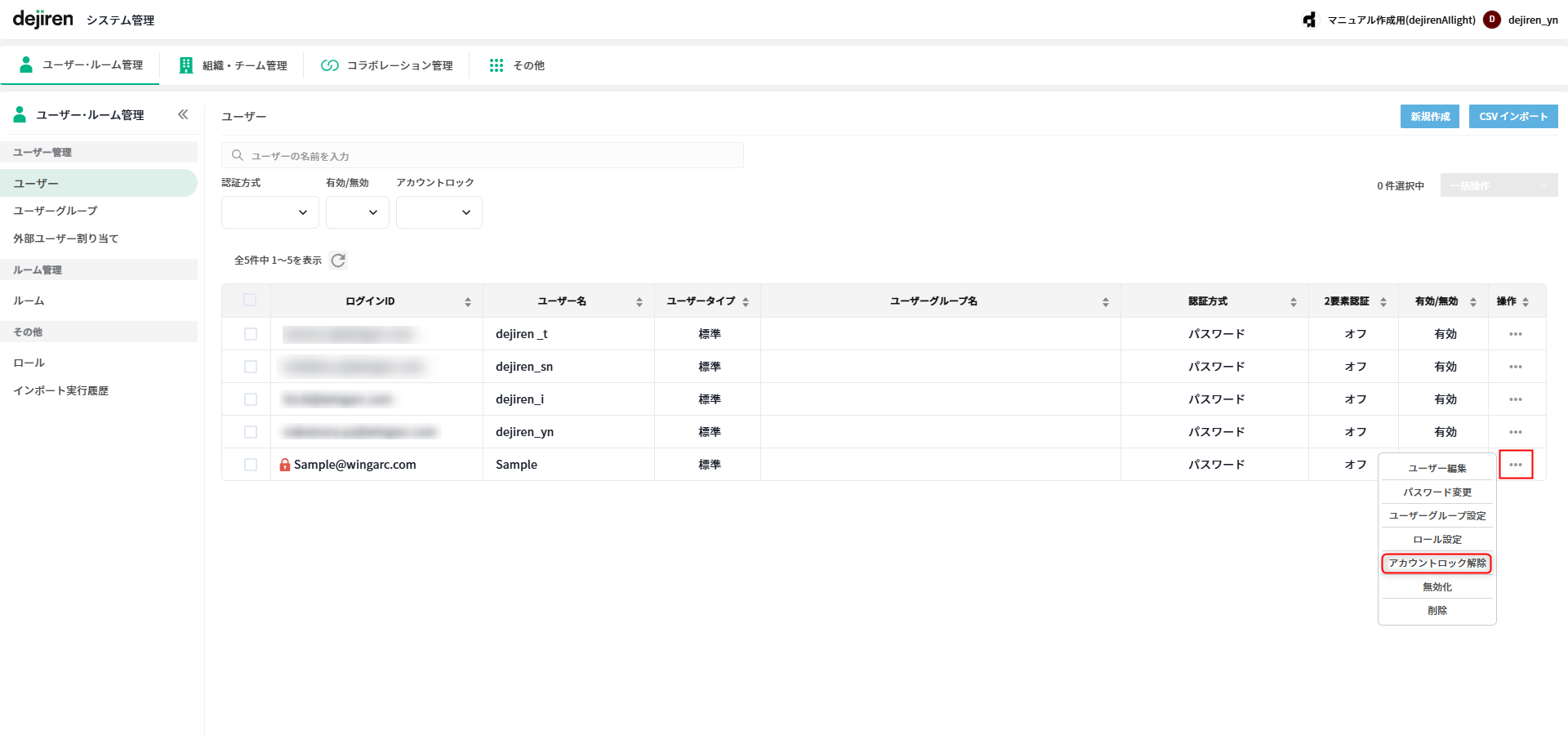
Task: Open the 認証方式 filter dropdown
Action: click(x=269, y=212)
